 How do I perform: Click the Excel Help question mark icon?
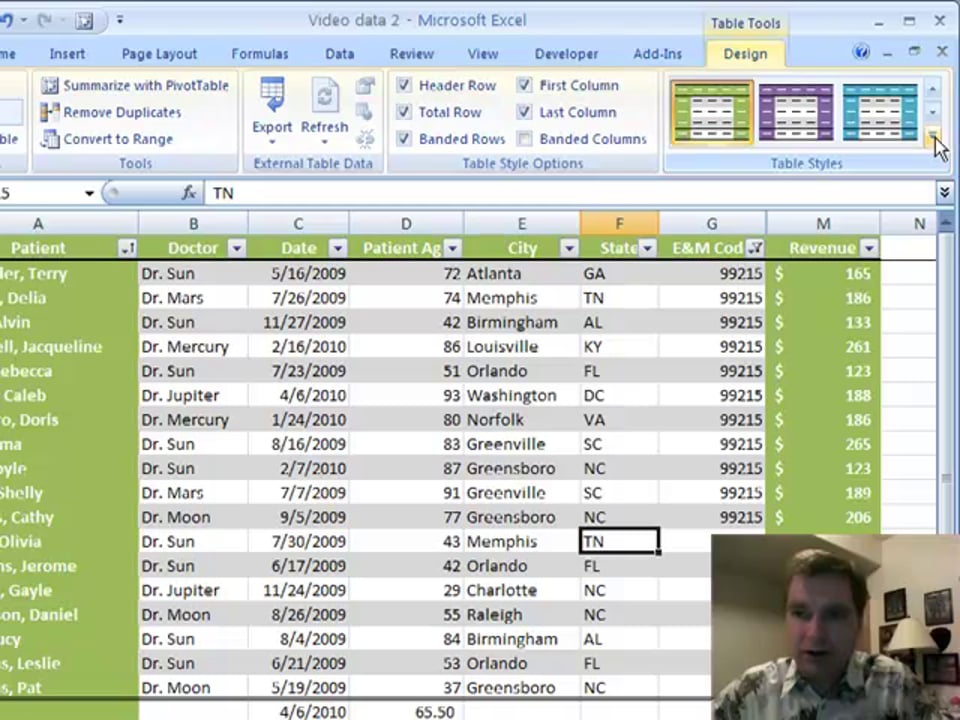pyautogui.click(x=861, y=52)
